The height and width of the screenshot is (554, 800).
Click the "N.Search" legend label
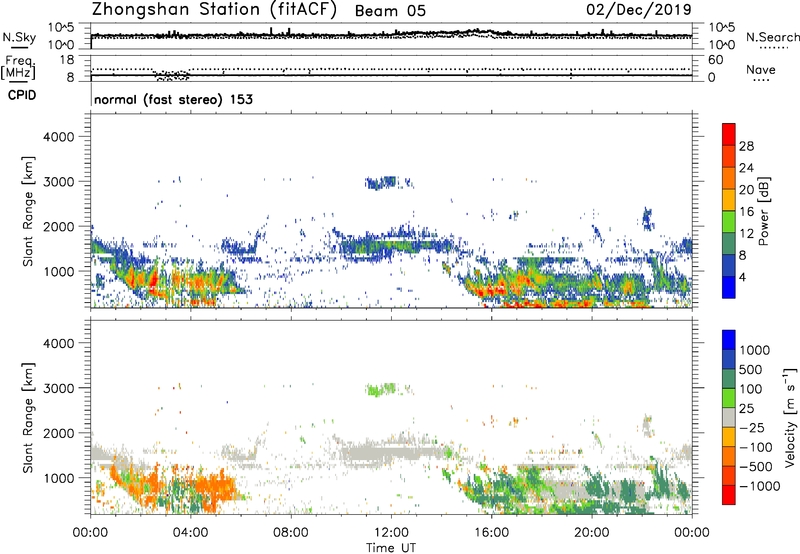pos(772,37)
